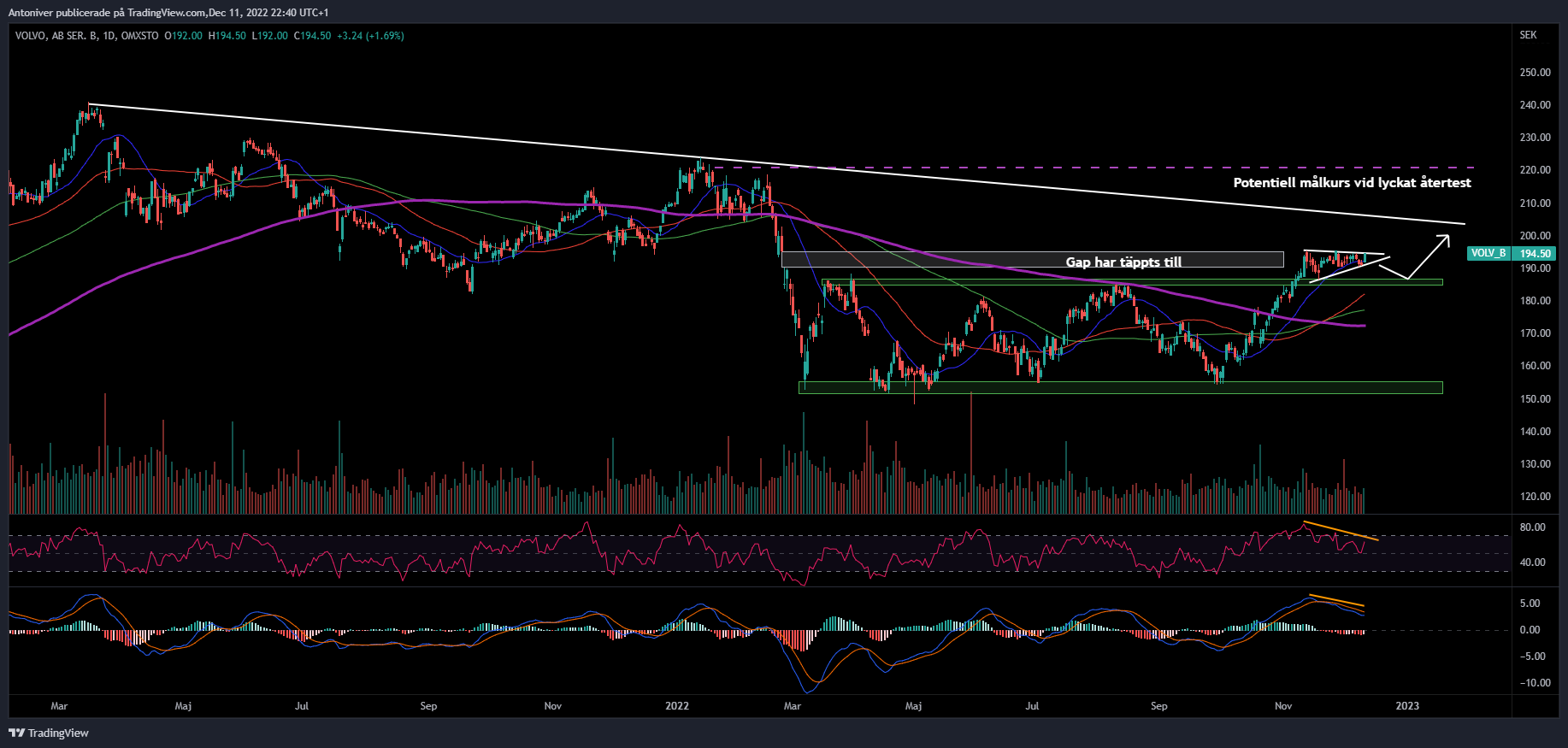The width and height of the screenshot is (1568, 748).
Task: Select the white upward projection arrow drawing
Action: click(1429, 256)
